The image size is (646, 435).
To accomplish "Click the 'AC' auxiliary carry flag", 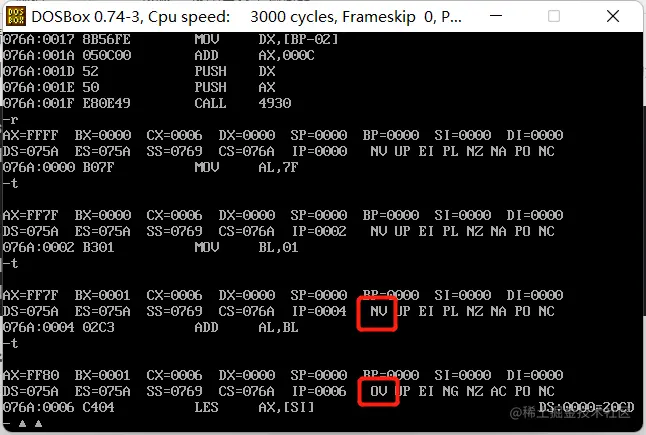I will click(498, 391).
